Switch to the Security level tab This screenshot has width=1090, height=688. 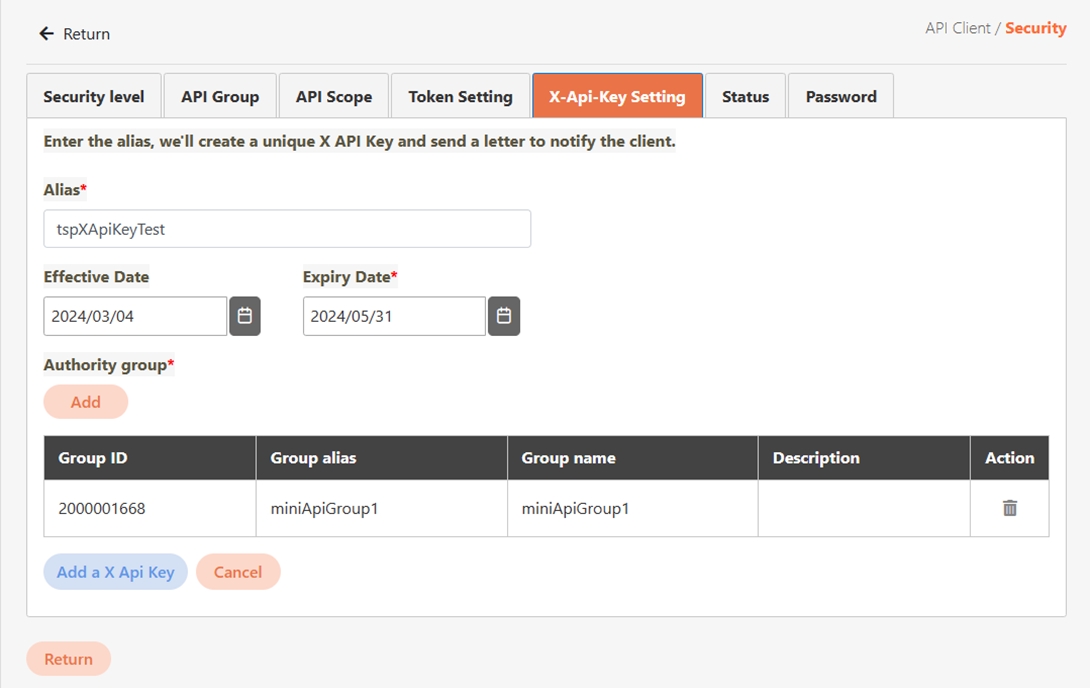(94, 97)
